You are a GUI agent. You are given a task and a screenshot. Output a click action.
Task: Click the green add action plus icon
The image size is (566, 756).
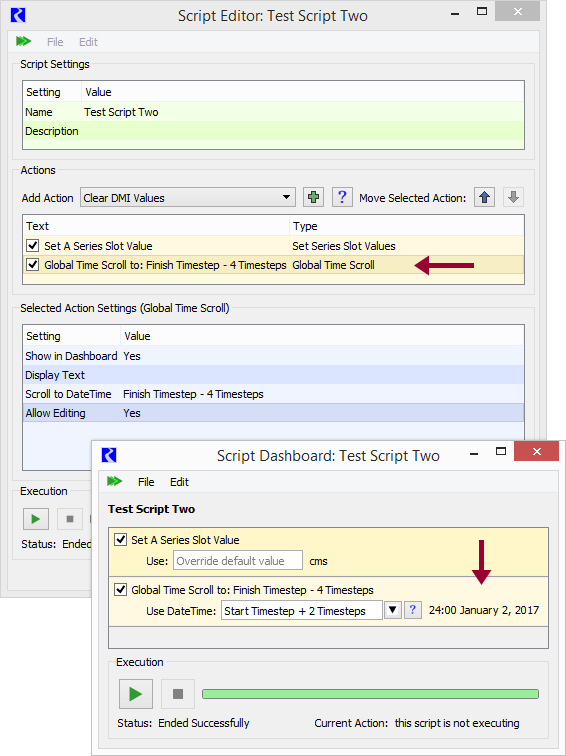pyautogui.click(x=313, y=197)
